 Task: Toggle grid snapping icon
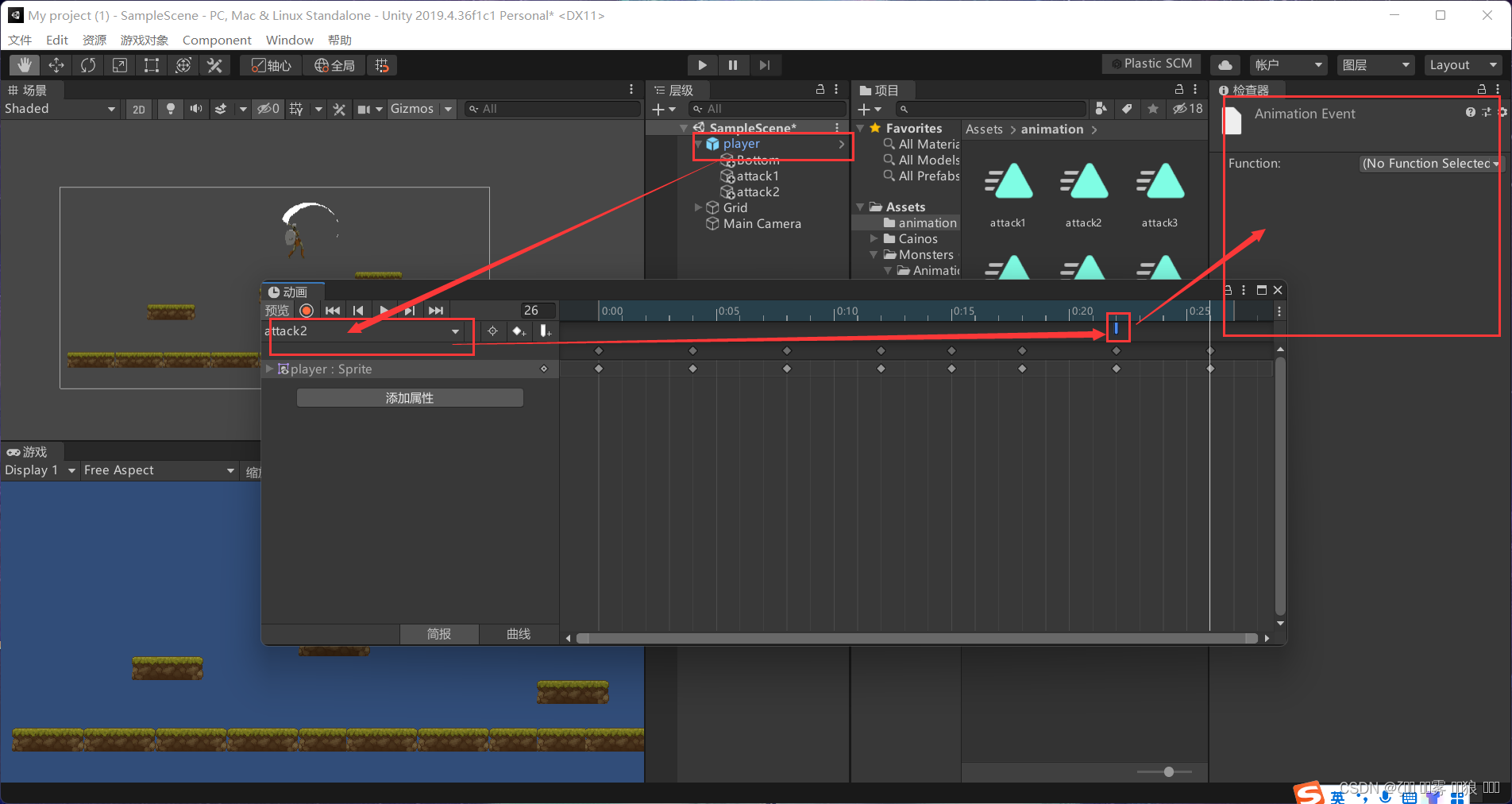(x=382, y=65)
